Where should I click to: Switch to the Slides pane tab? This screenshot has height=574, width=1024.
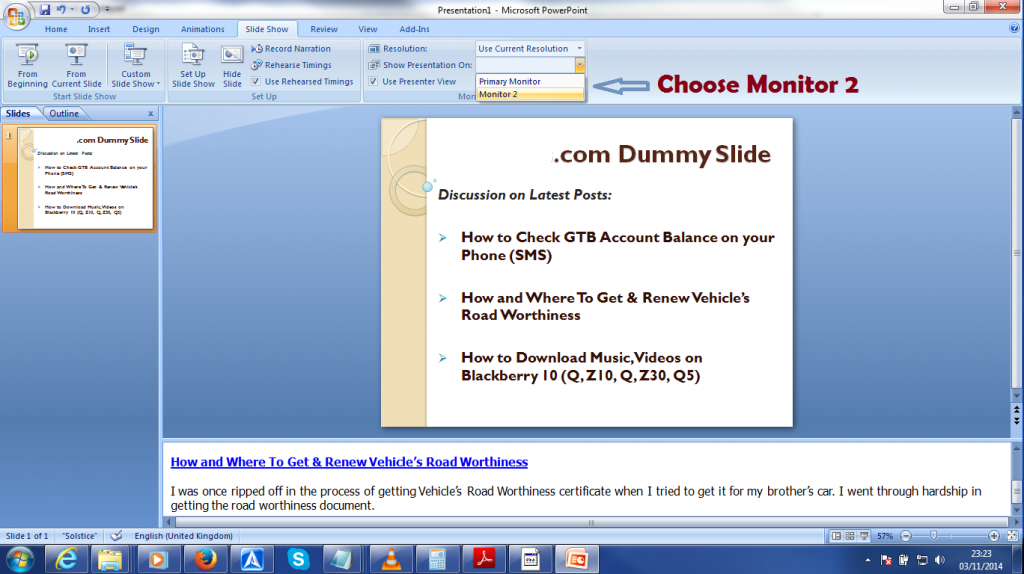point(18,114)
